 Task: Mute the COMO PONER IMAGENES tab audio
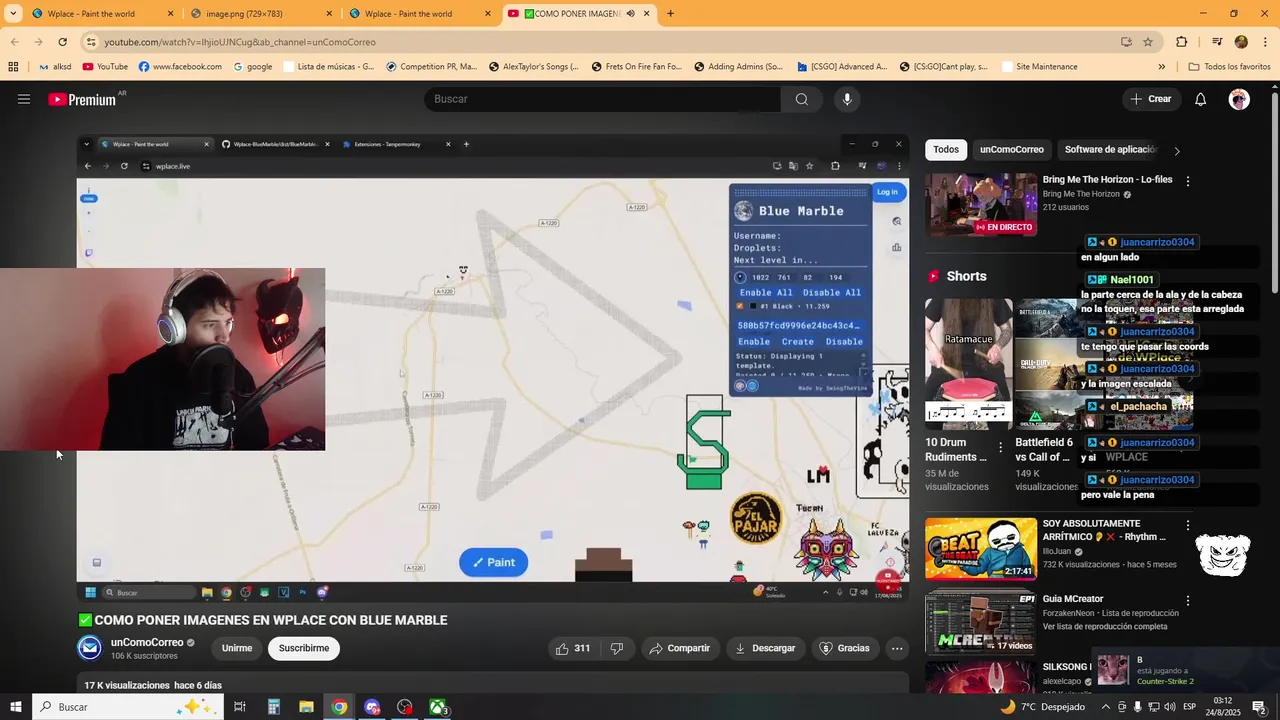click(x=630, y=14)
